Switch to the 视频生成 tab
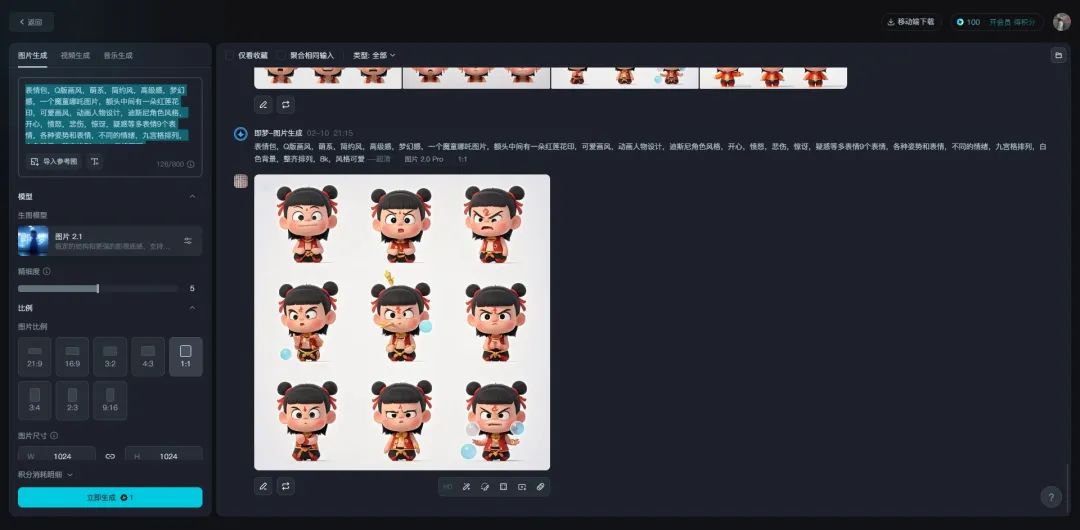This screenshot has width=1080, height=530. point(75,55)
